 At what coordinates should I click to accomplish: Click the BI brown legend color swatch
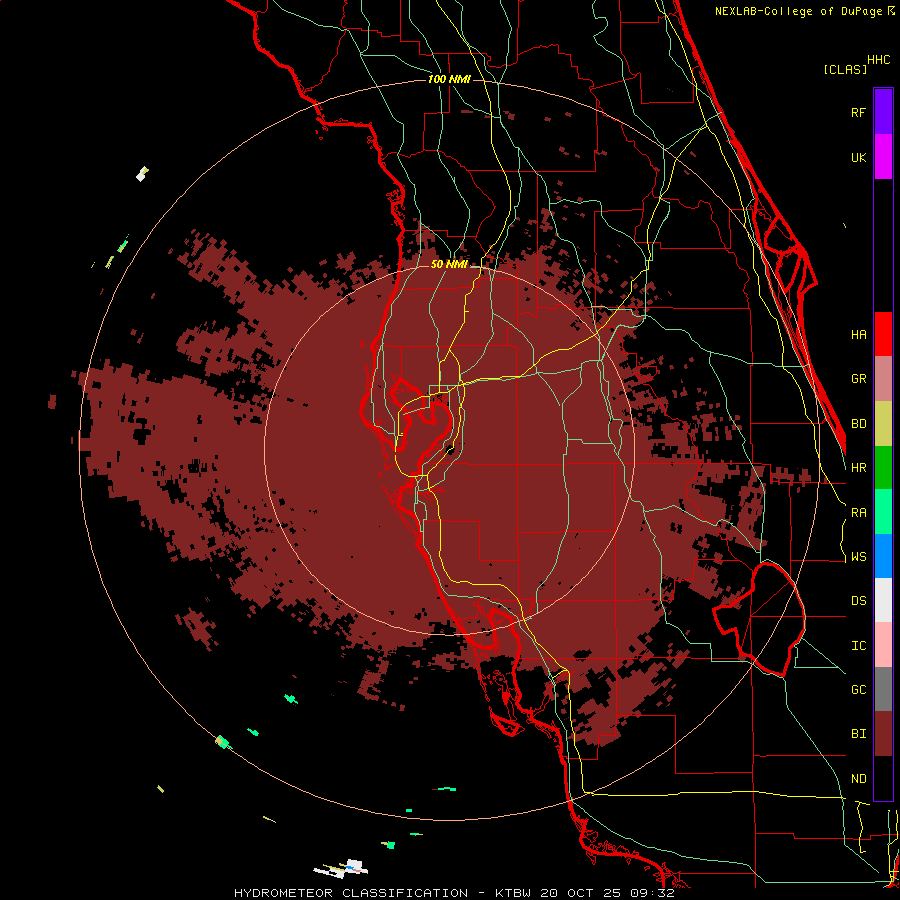coord(883,734)
